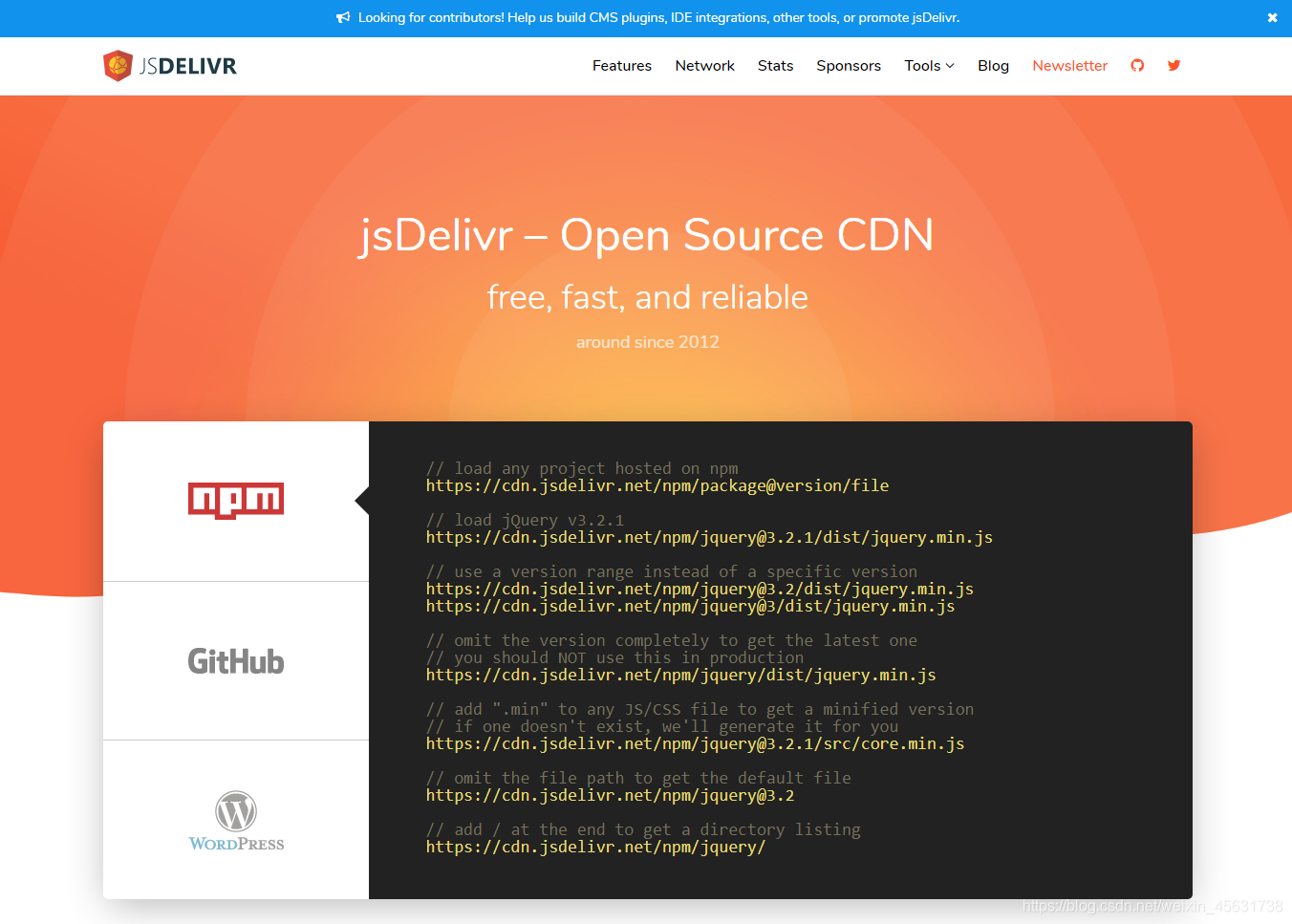
Task: Click comment 'omit the file path to get the default file'
Action: click(x=638, y=778)
